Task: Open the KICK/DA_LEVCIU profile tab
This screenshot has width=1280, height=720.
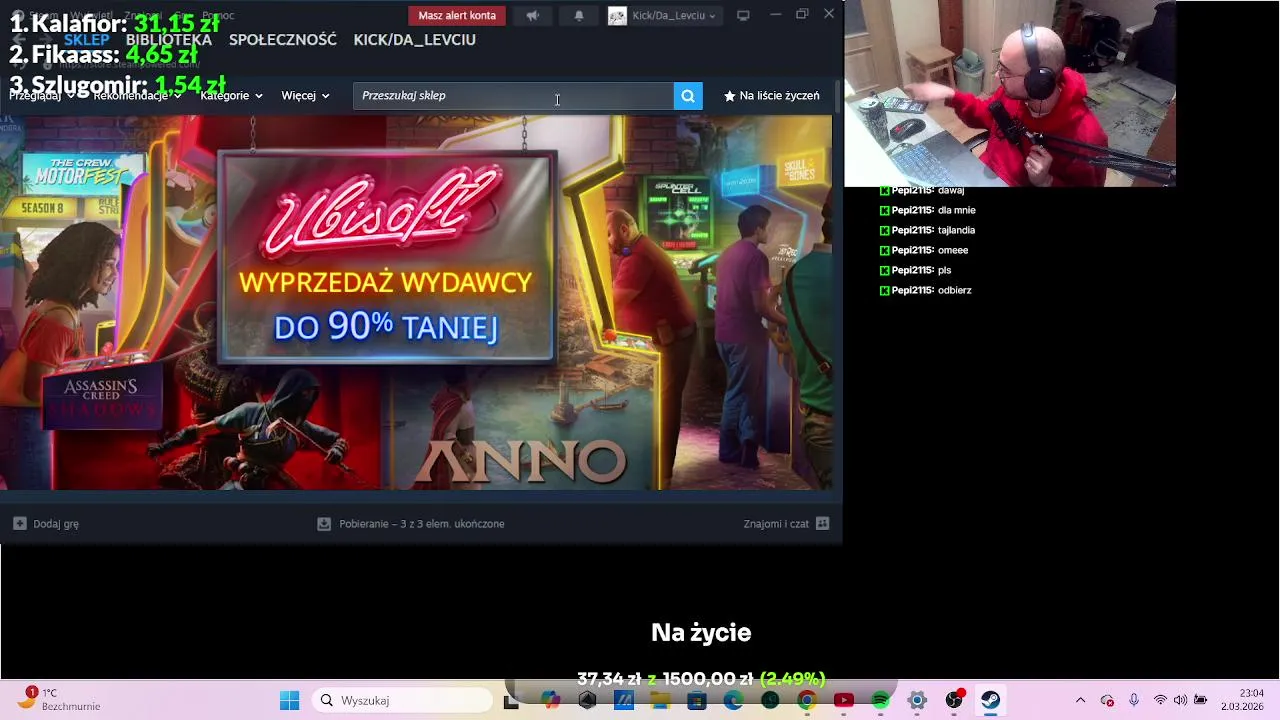Action: click(x=415, y=40)
